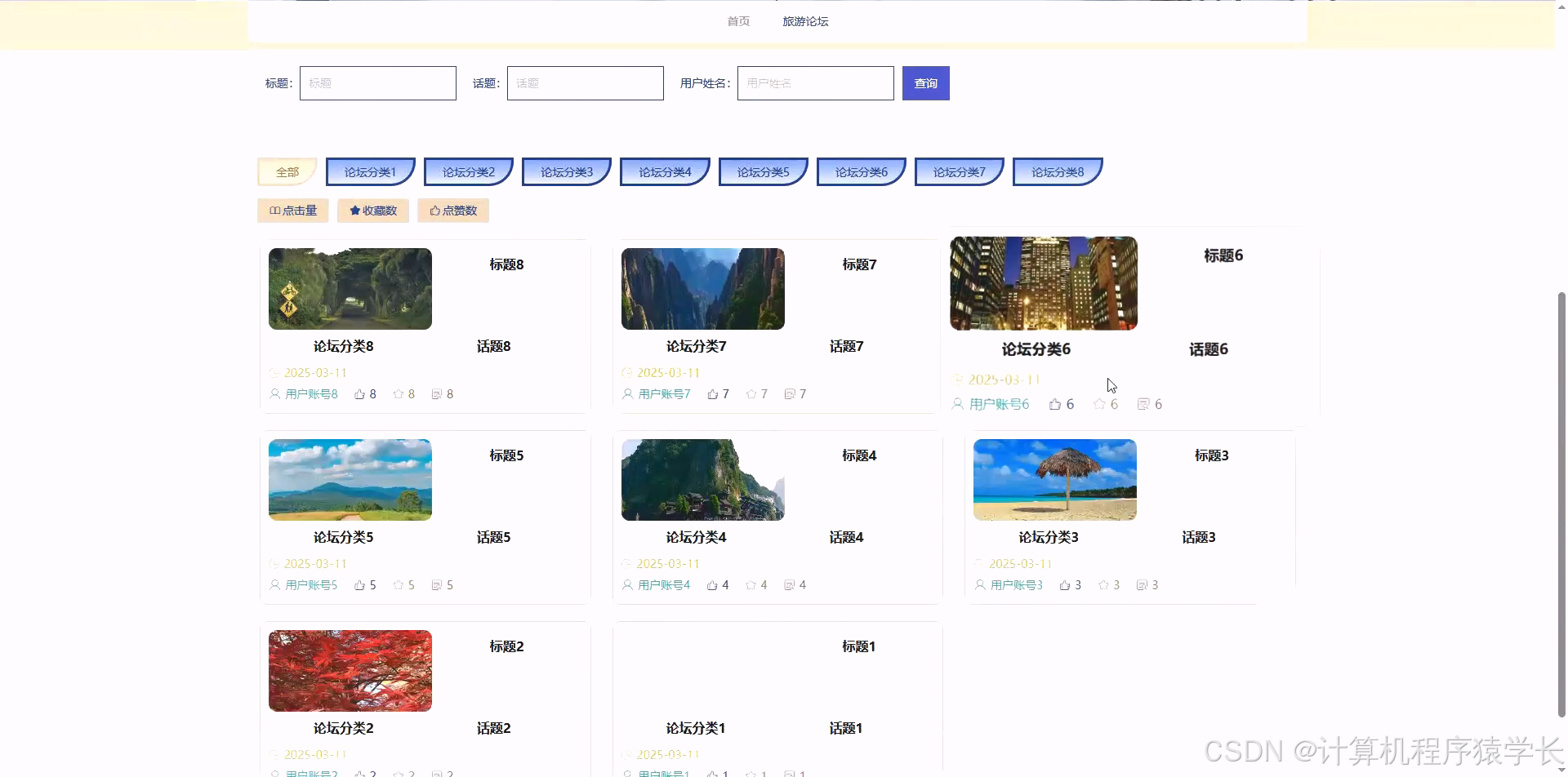Open the profile link 用户账号8
Viewport: 1568px width, 777px height.
(x=311, y=393)
